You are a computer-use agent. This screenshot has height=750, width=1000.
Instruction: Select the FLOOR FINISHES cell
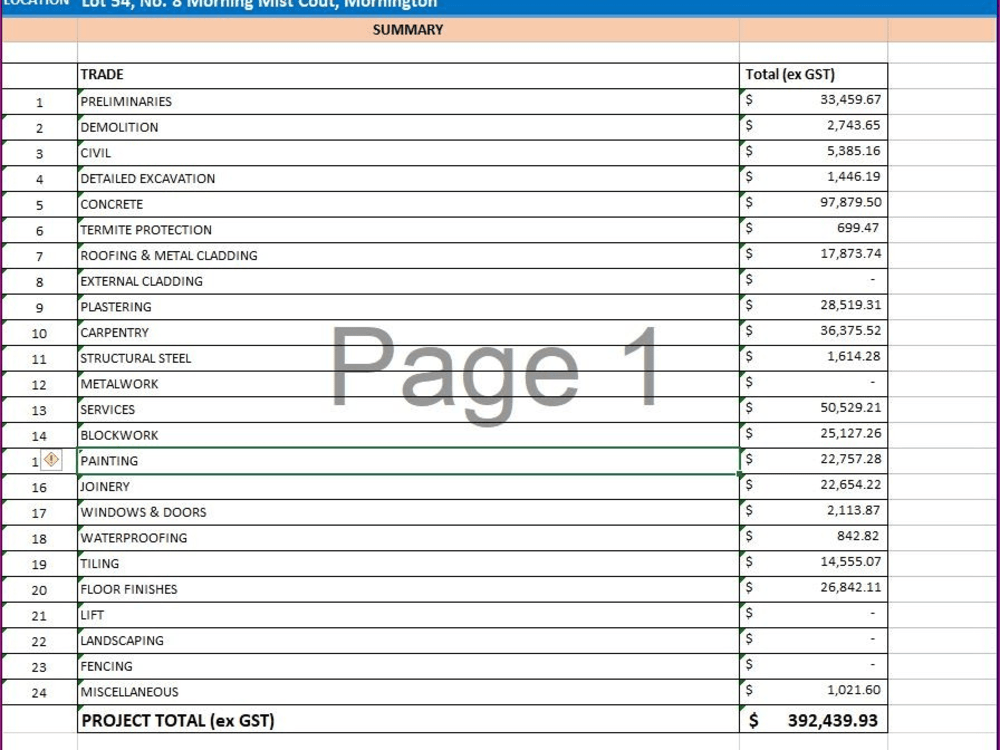pos(408,589)
